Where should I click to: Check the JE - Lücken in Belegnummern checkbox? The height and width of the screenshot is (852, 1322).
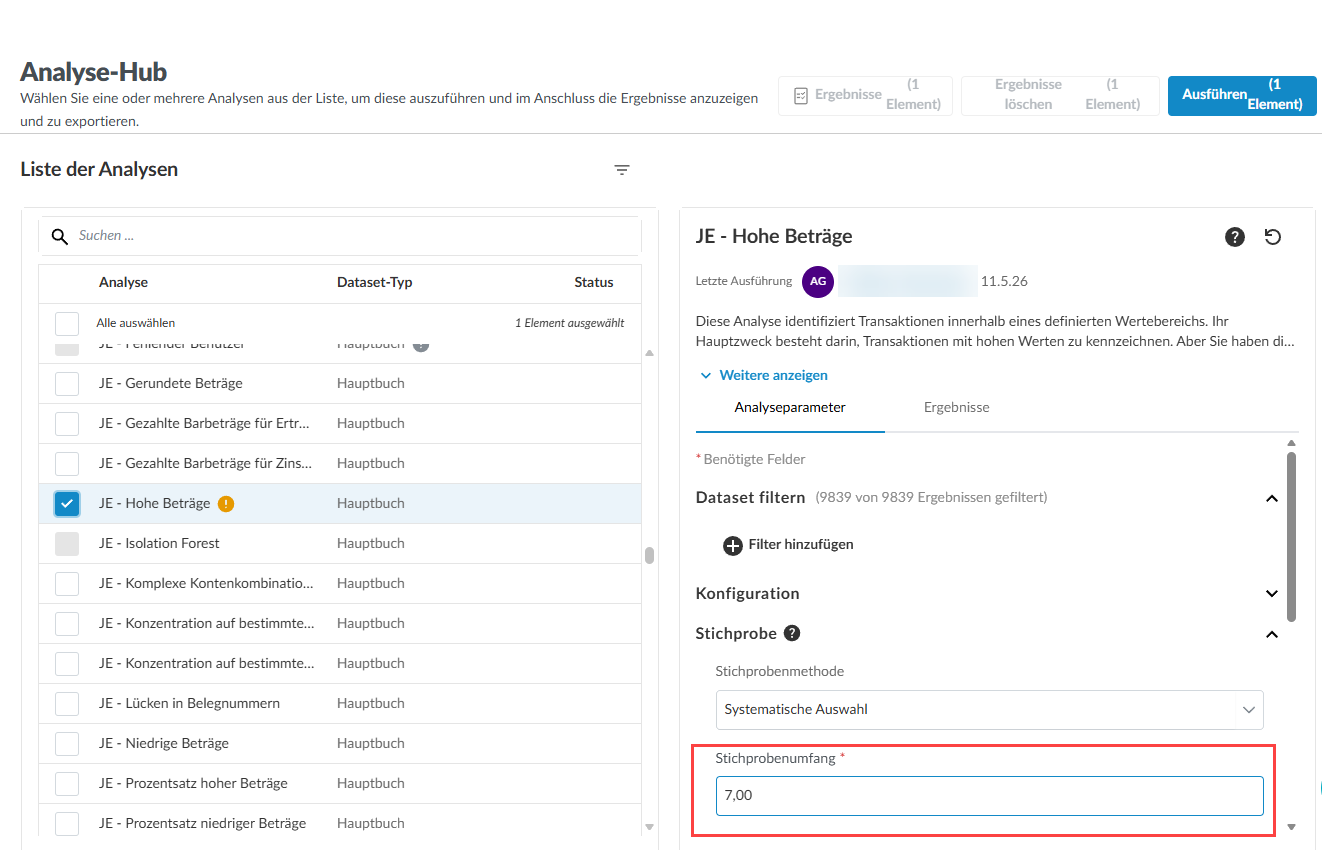(67, 703)
